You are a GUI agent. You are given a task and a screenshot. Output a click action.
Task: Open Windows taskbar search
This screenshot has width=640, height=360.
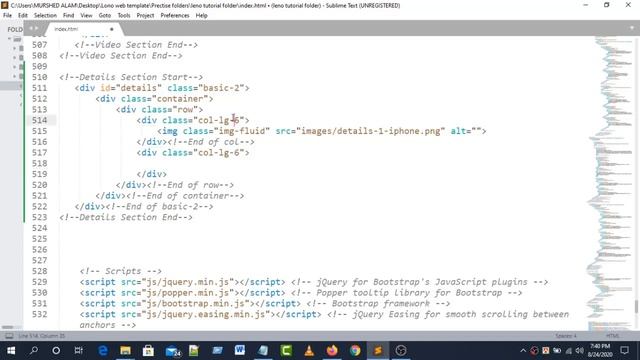34,351
